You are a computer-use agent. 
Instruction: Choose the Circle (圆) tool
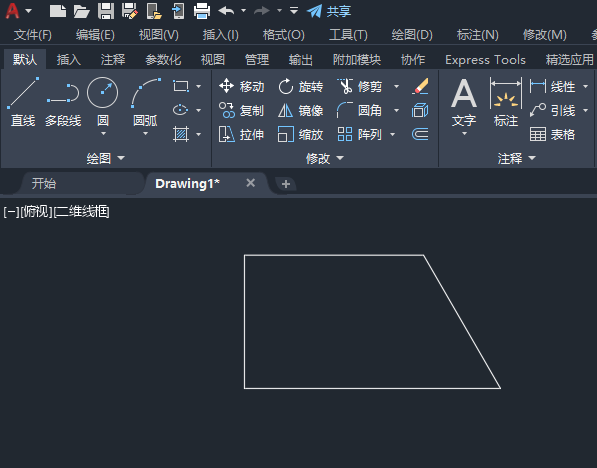[x=102, y=102]
